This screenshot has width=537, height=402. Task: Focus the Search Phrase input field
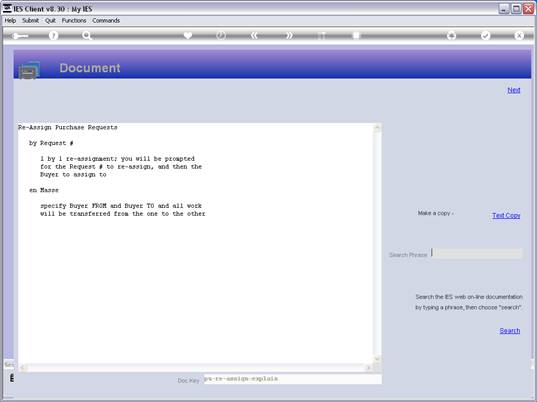pyautogui.click(x=477, y=253)
